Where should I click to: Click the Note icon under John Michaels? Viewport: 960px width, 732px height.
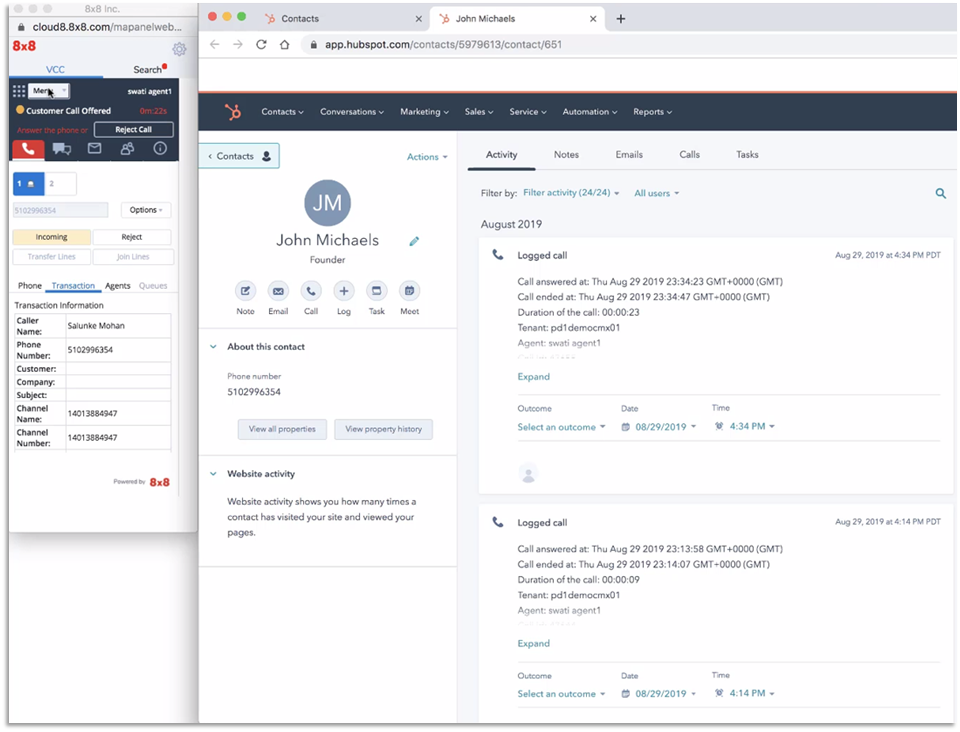[x=246, y=291]
